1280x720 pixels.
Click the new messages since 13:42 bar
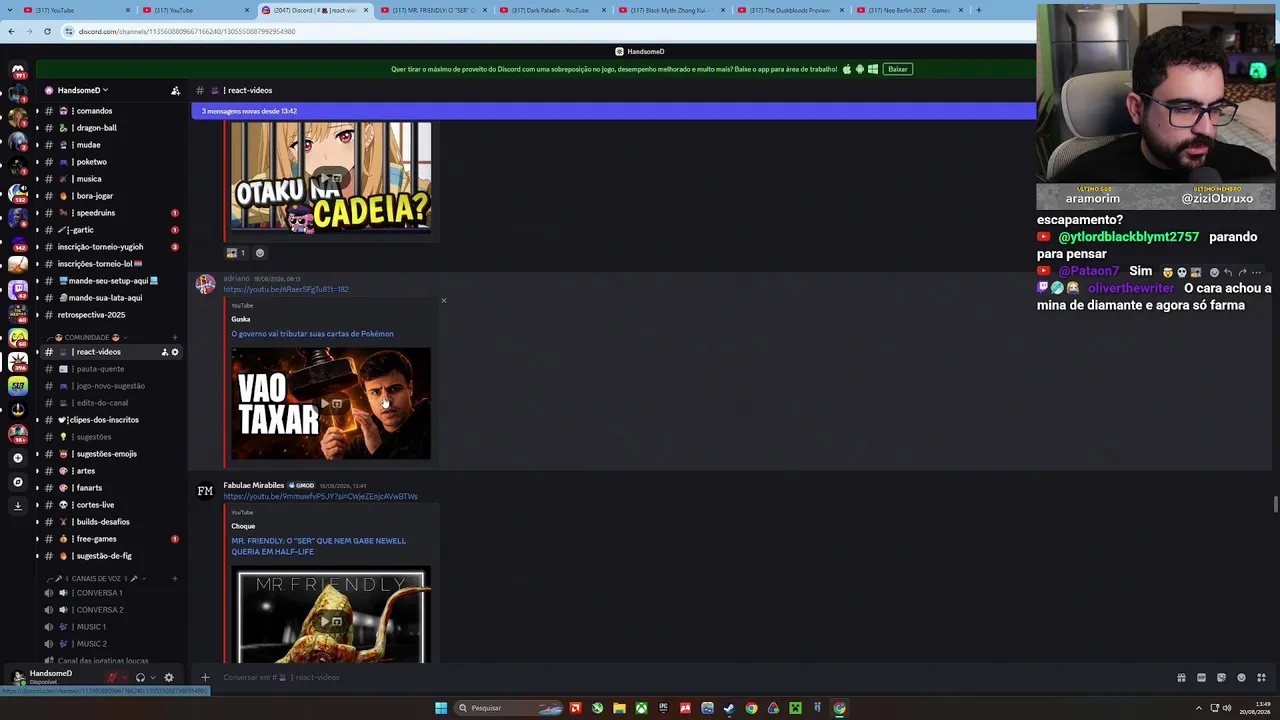pos(613,111)
